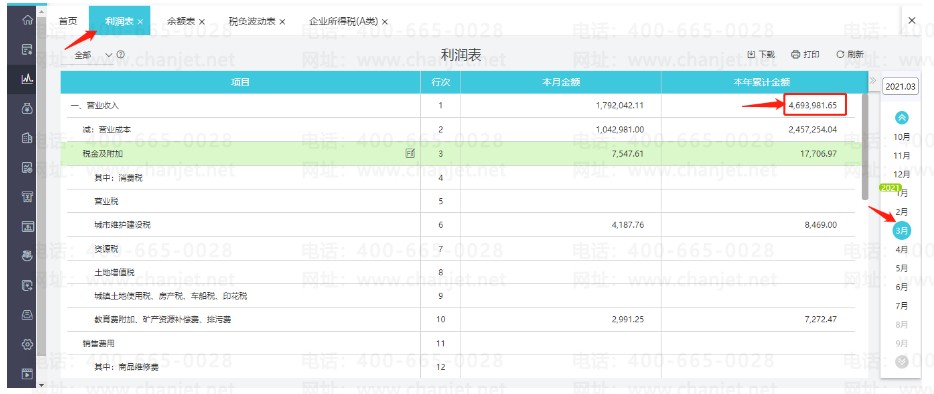Jump to earlier months with the up chevron
This screenshot has height=394, width=934.
(902, 117)
